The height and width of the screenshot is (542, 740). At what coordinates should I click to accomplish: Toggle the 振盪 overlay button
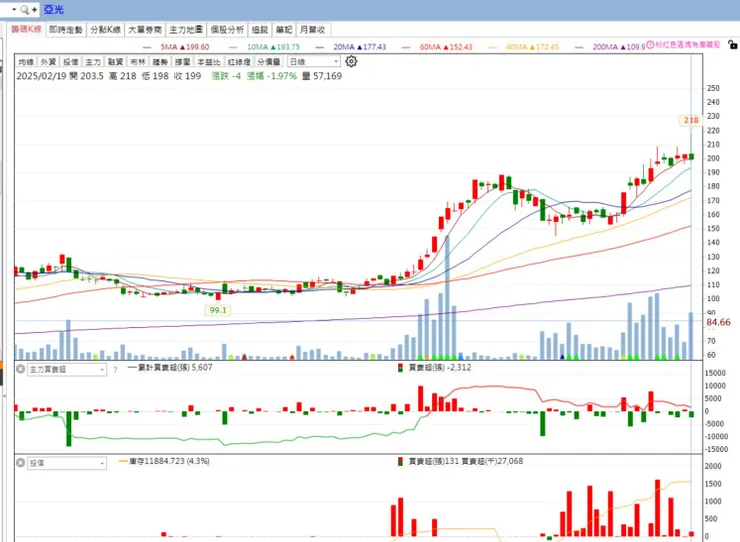[183, 62]
